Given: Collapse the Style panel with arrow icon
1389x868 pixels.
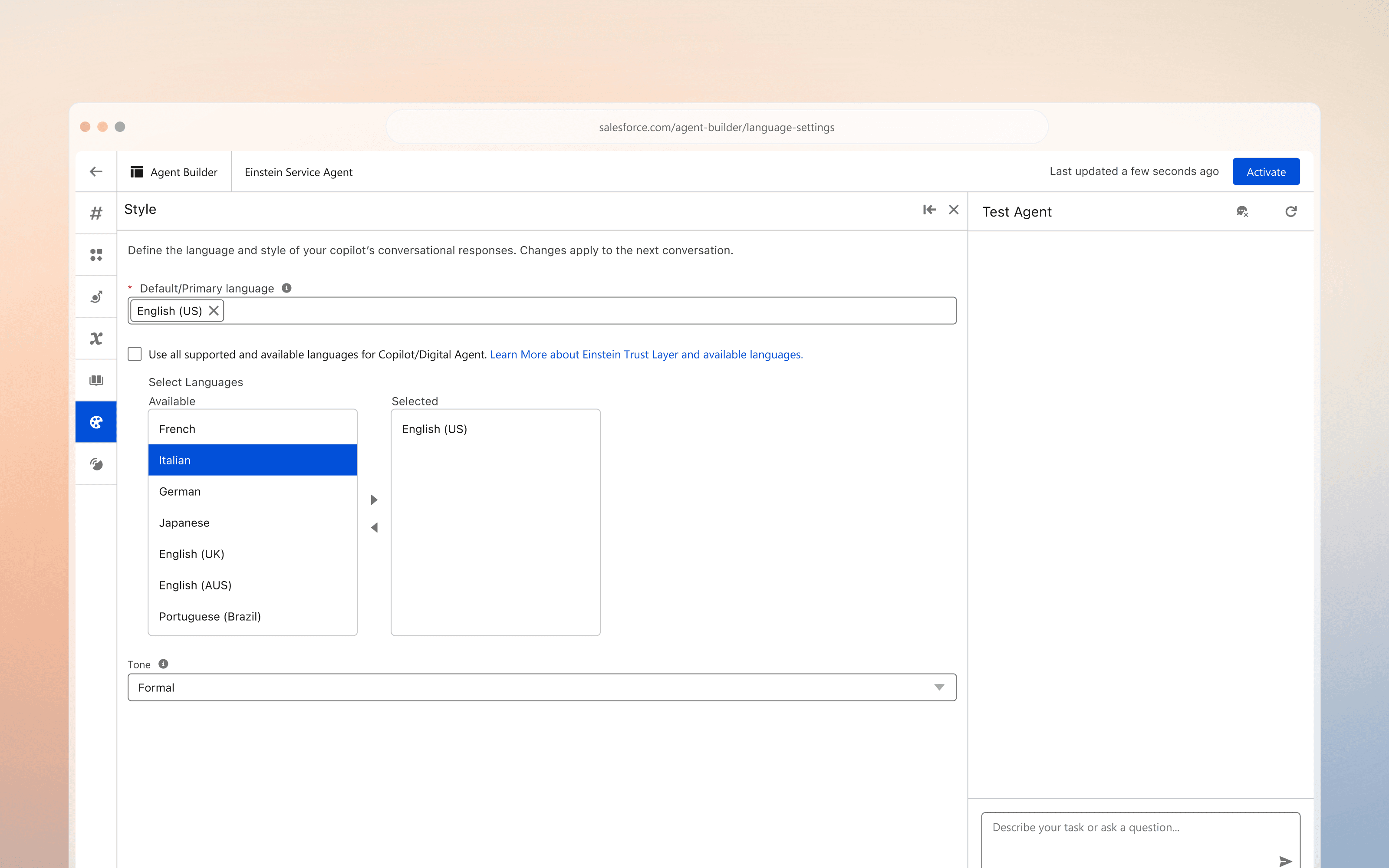Looking at the screenshot, I should point(929,210).
